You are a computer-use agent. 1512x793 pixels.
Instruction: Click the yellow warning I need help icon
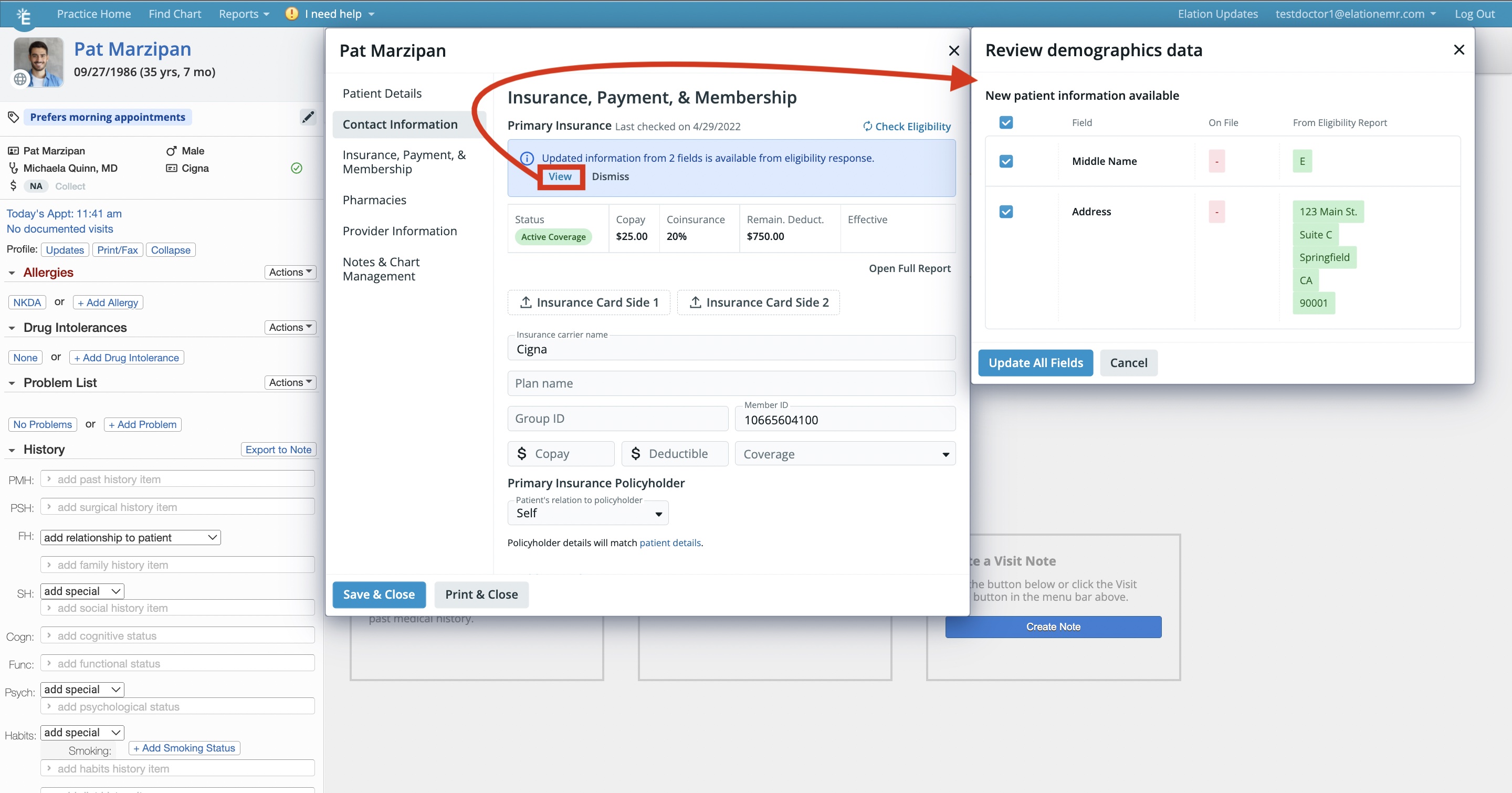pyautogui.click(x=291, y=14)
